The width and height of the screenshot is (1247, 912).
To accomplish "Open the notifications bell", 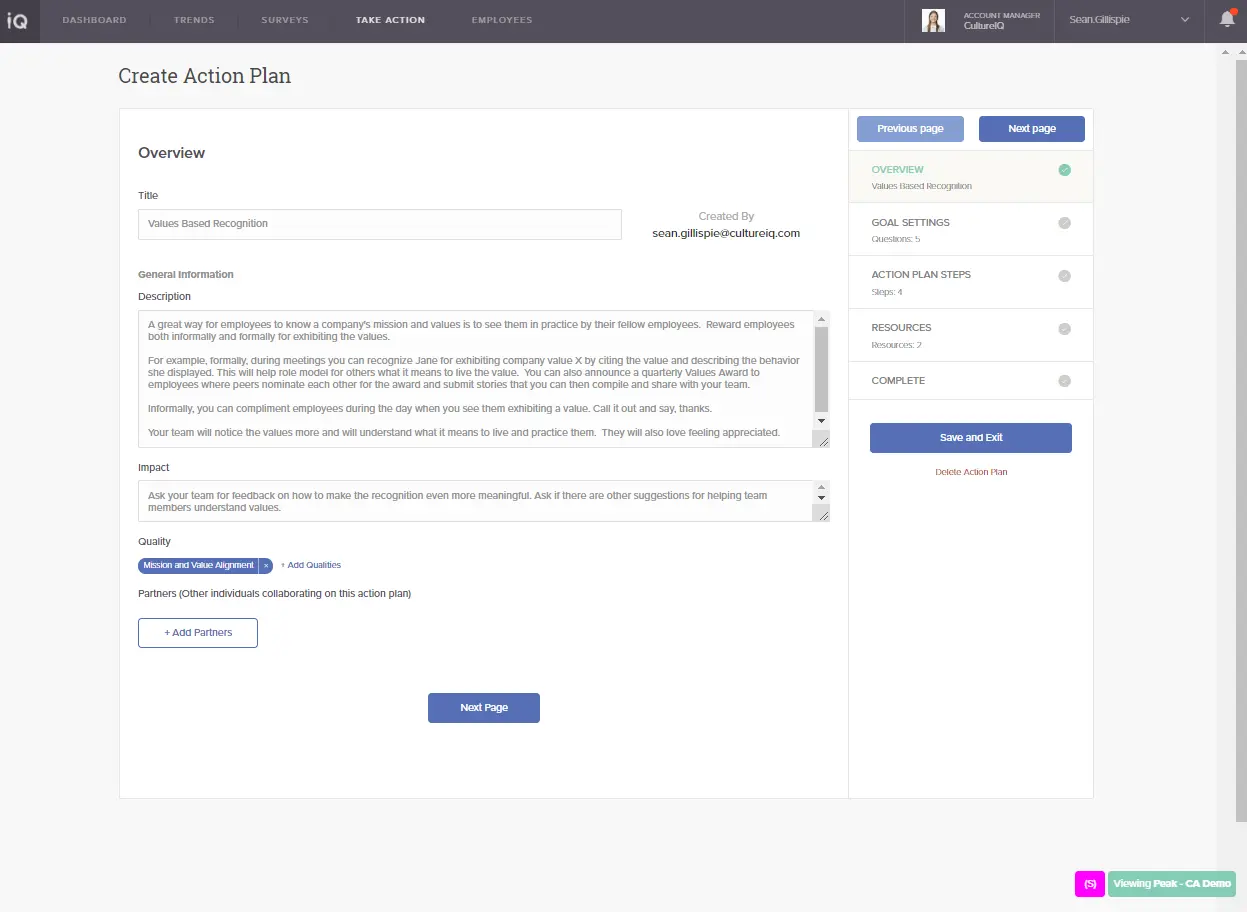I will [x=1227, y=19].
